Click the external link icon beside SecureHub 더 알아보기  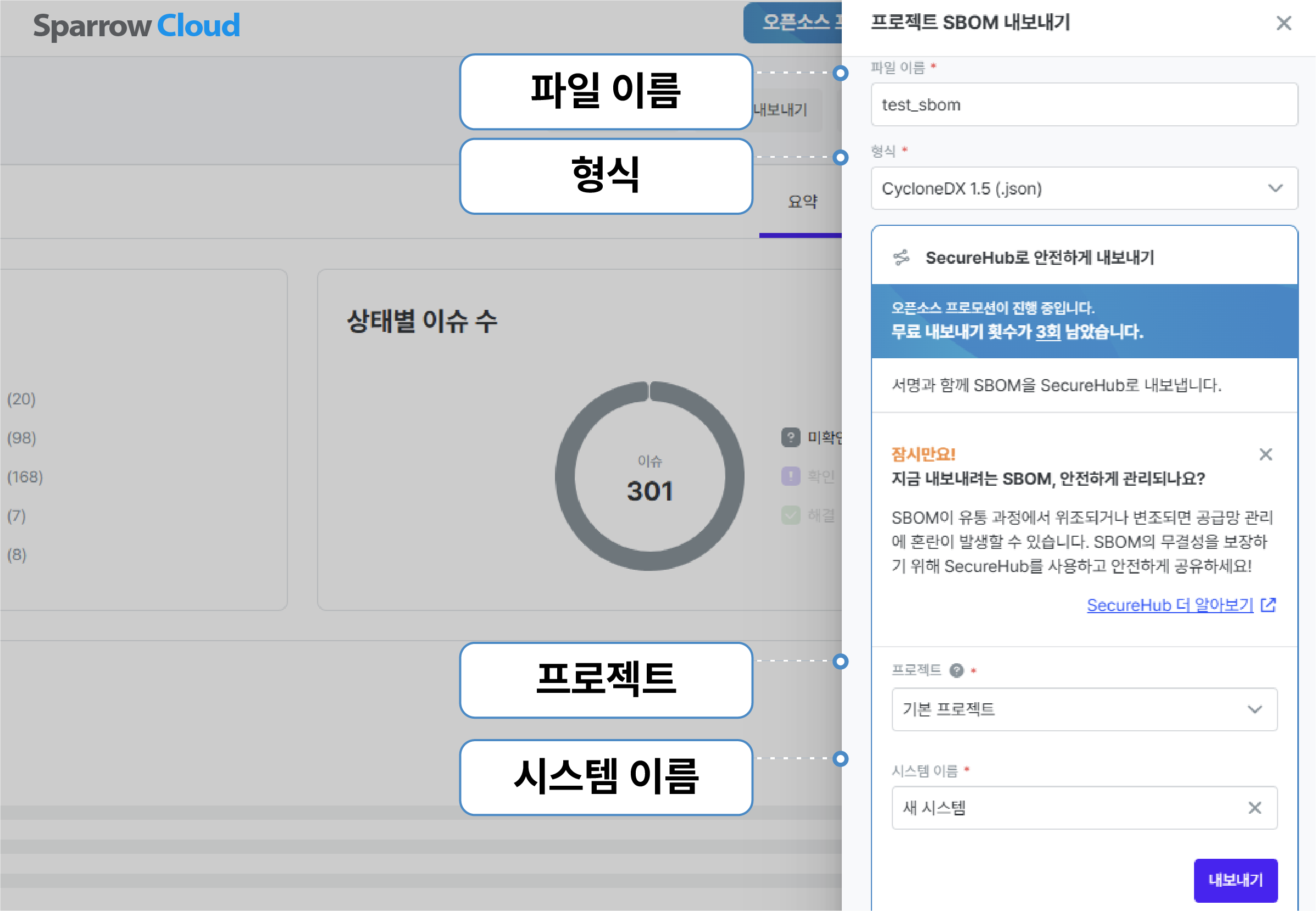1268,604
